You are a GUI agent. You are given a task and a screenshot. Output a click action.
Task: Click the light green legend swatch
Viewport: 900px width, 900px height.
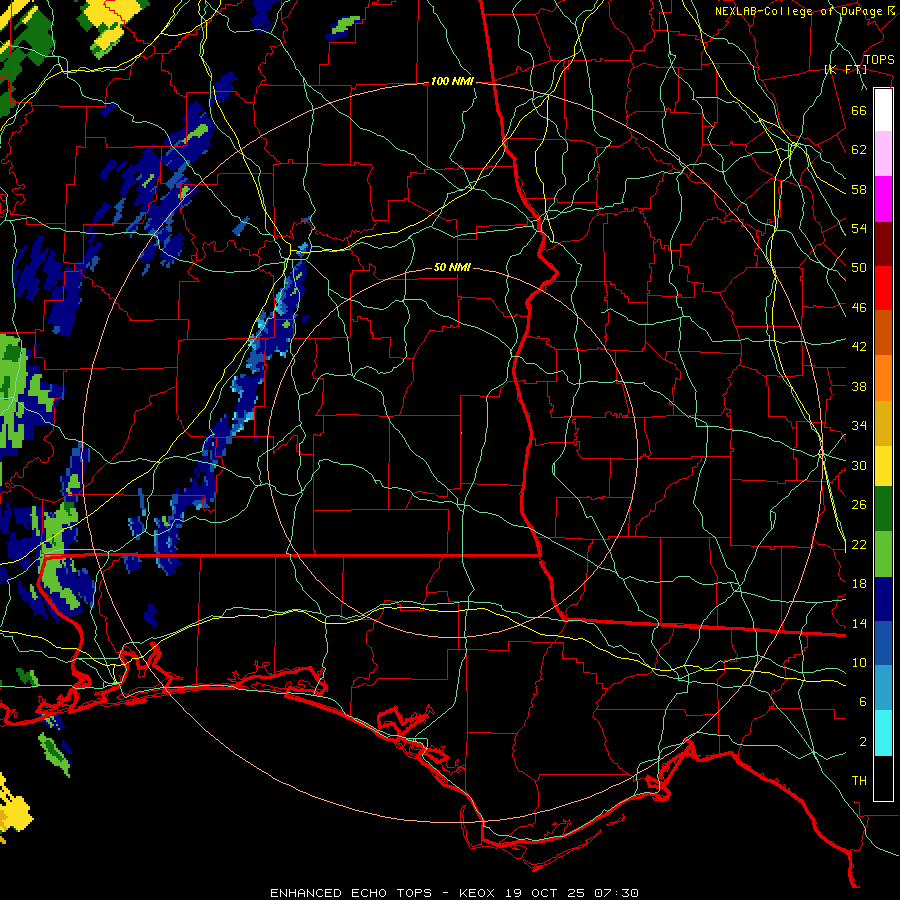click(883, 554)
